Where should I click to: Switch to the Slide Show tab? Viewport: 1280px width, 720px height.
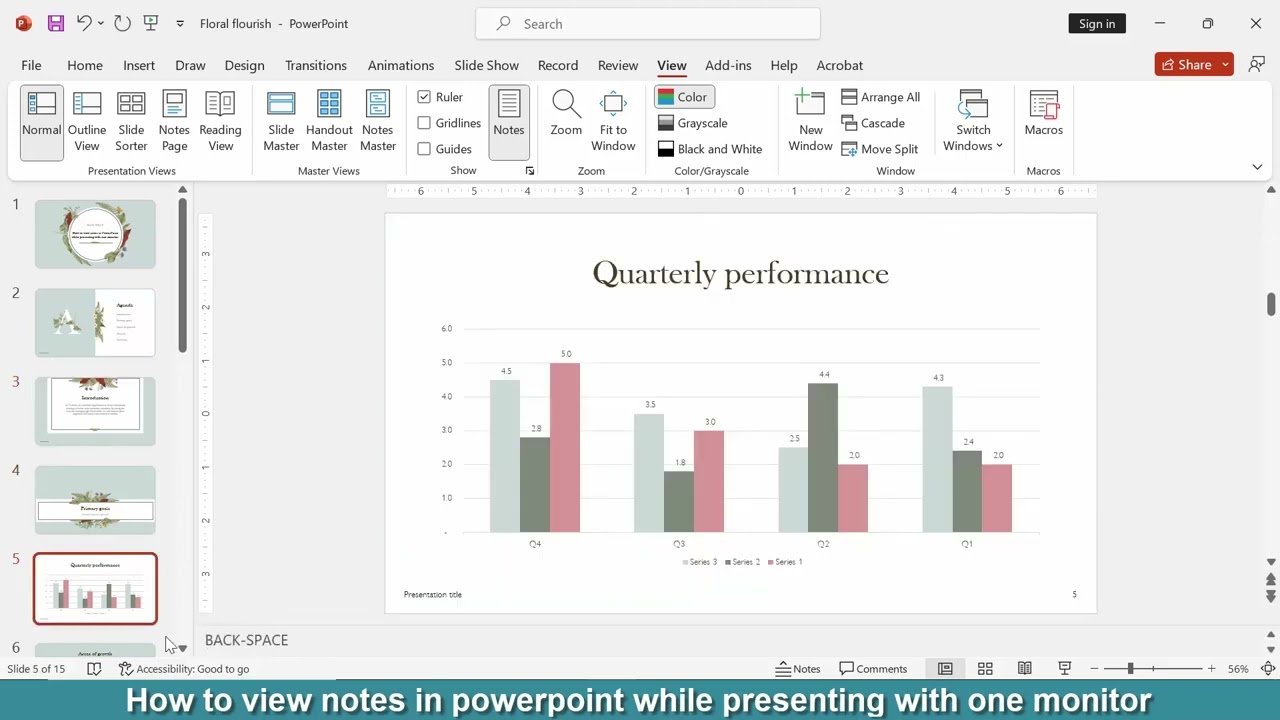click(486, 65)
